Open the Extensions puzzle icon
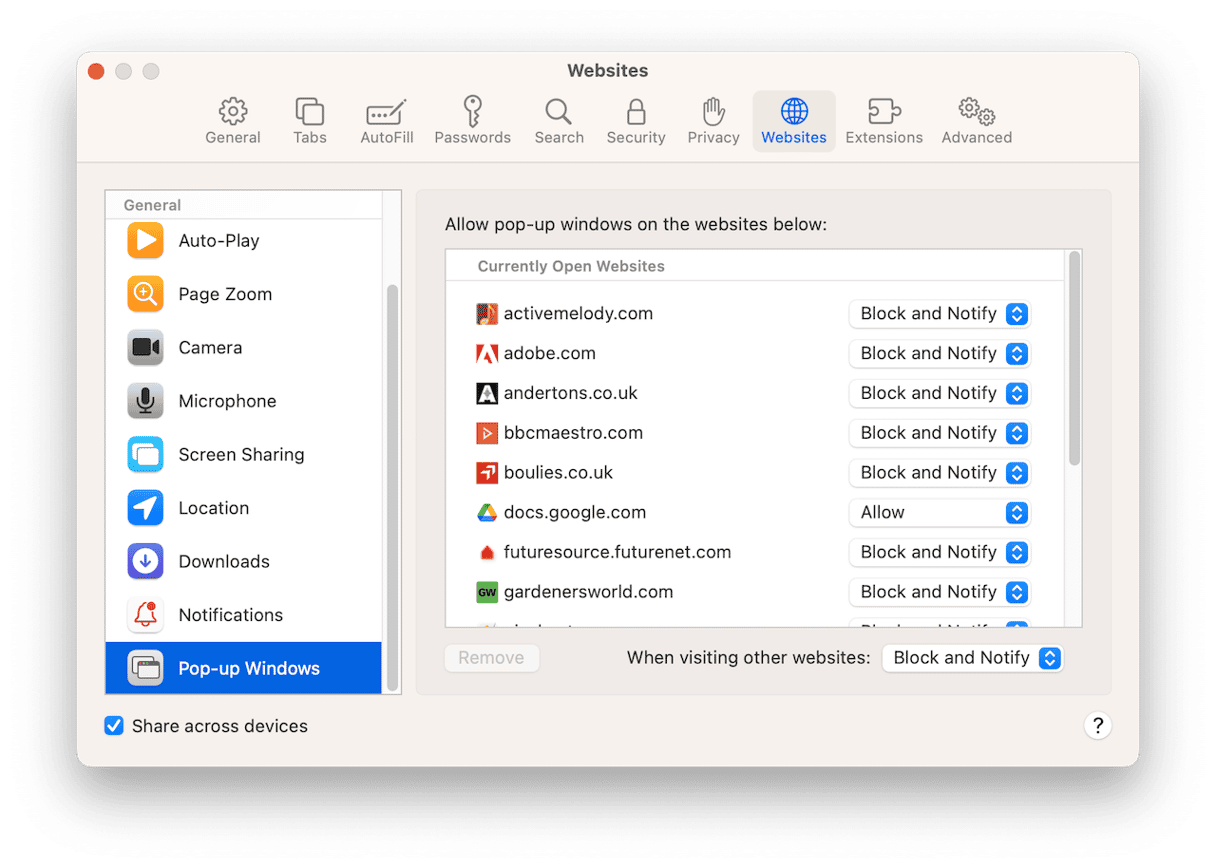Image resolution: width=1216 pixels, height=868 pixels. [x=883, y=111]
